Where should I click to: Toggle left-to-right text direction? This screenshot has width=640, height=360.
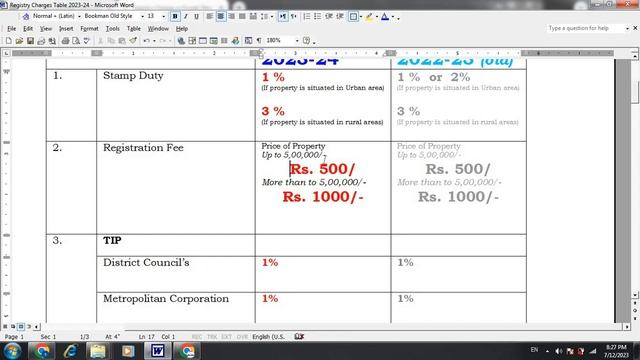pyautogui.click(x=282, y=16)
